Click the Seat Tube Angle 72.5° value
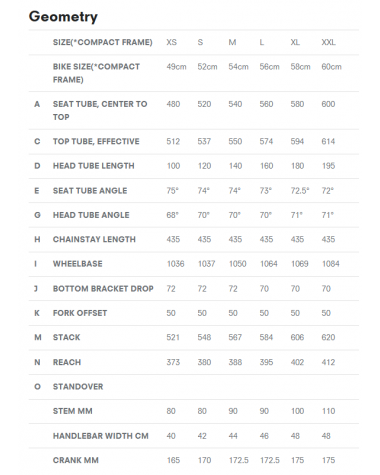This screenshot has height=475, width=380. click(300, 191)
